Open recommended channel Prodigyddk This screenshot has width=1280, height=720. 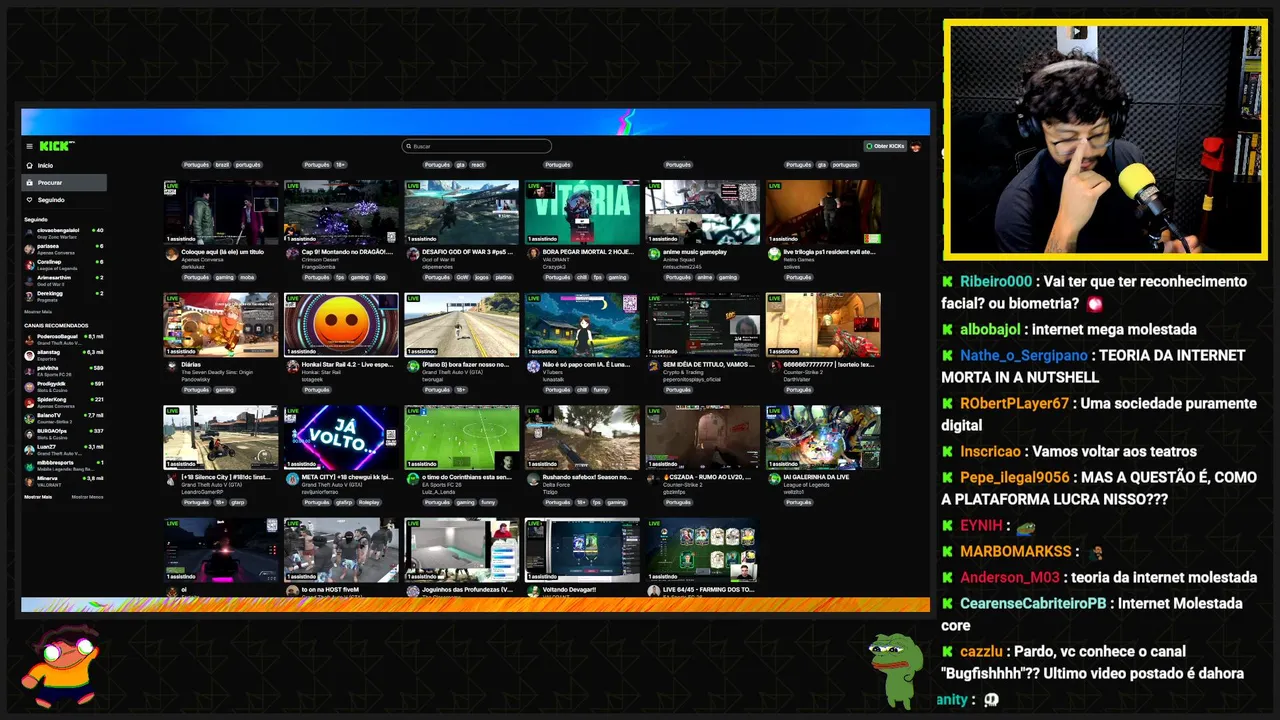click(64, 385)
